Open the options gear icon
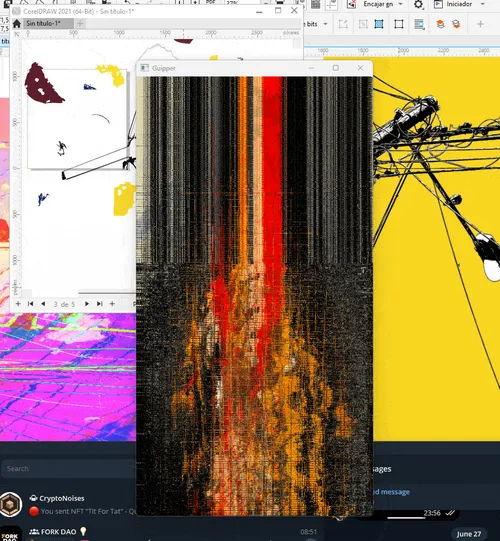The image size is (500, 541). tap(418, 4)
